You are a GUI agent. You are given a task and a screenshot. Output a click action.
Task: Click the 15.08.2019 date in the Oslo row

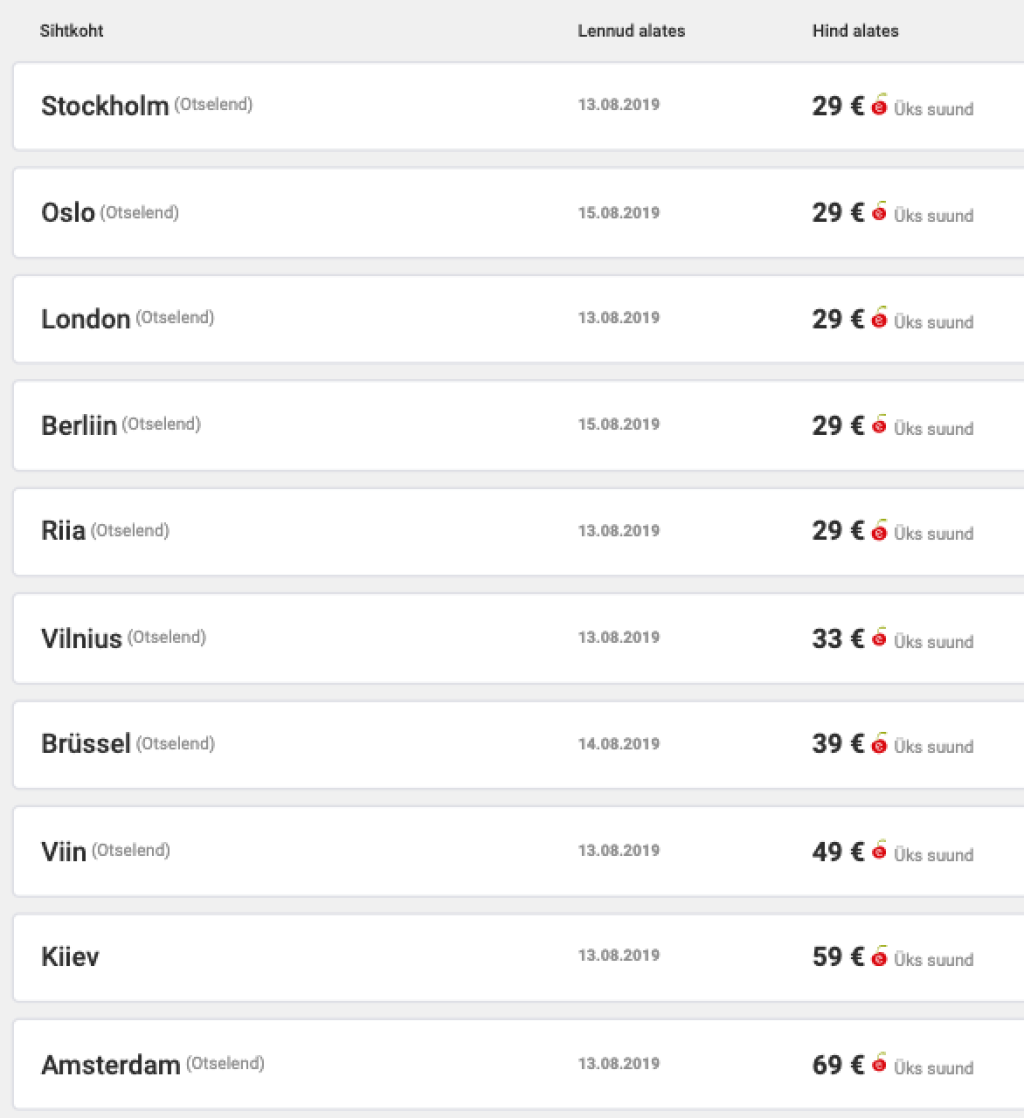[618, 212]
